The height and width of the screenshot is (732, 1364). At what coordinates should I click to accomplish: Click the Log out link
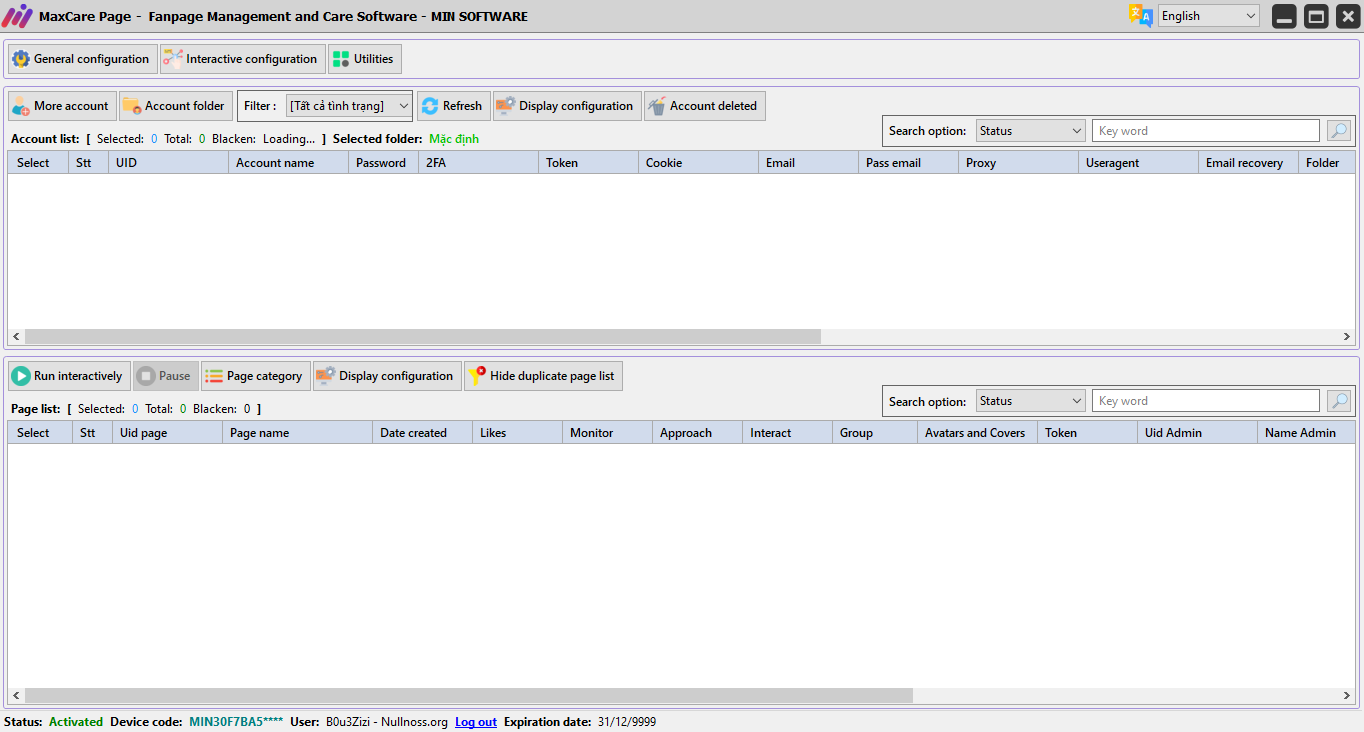476,722
